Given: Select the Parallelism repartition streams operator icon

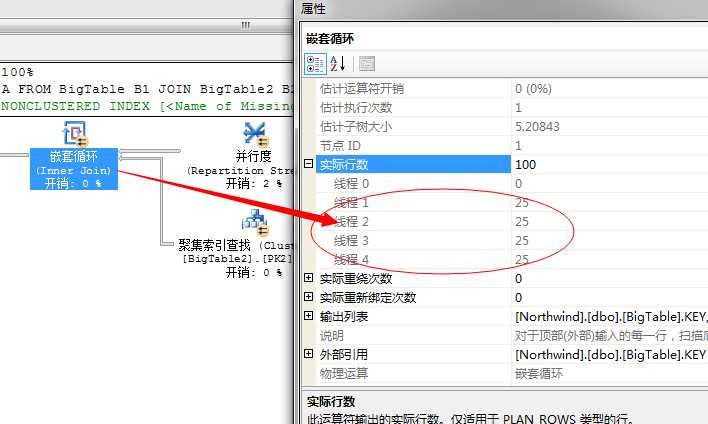Looking at the screenshot, I should tap(256, 134).
